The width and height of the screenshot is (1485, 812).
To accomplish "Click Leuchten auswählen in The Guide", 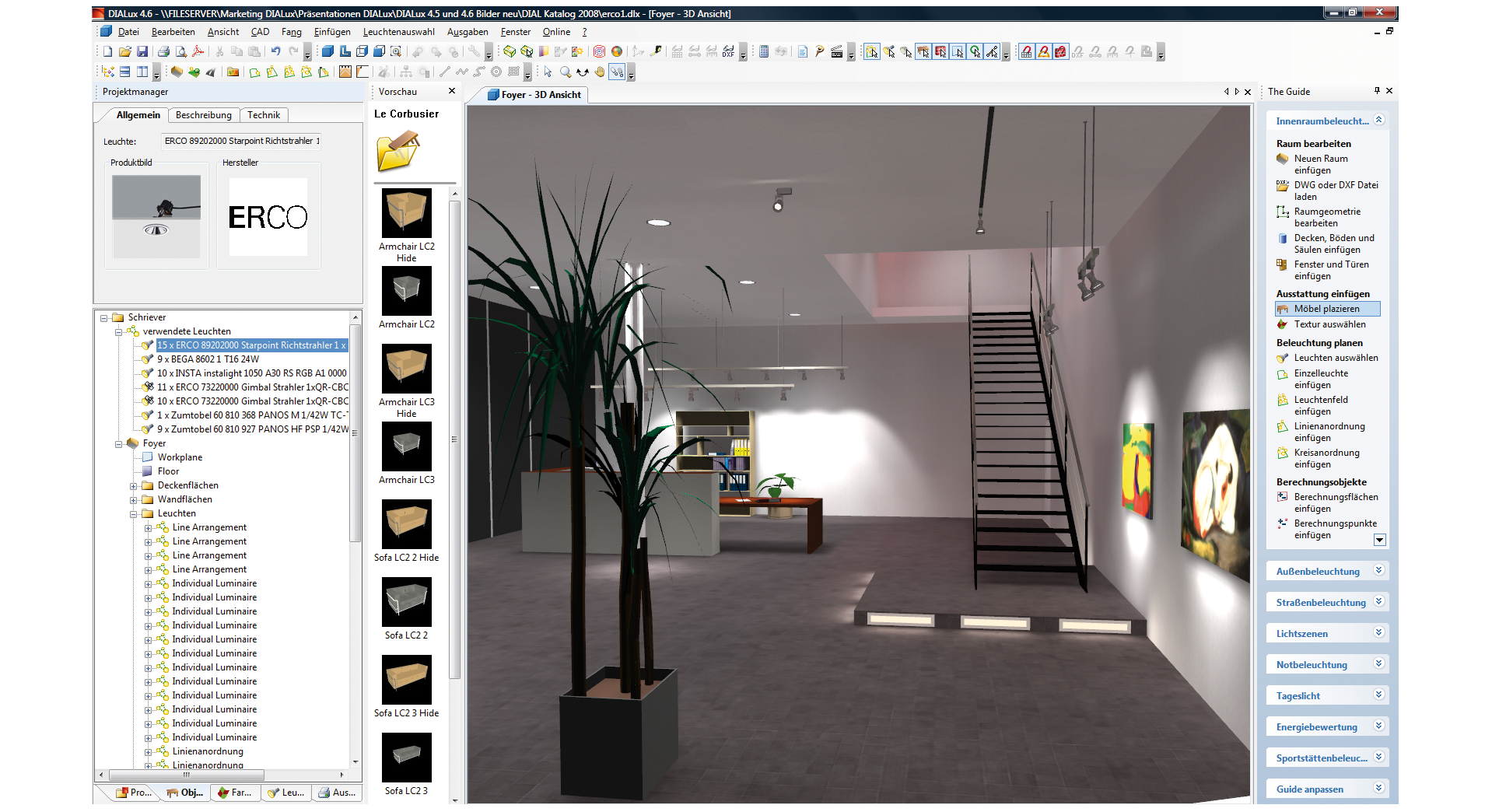I will pos(1336,358).
